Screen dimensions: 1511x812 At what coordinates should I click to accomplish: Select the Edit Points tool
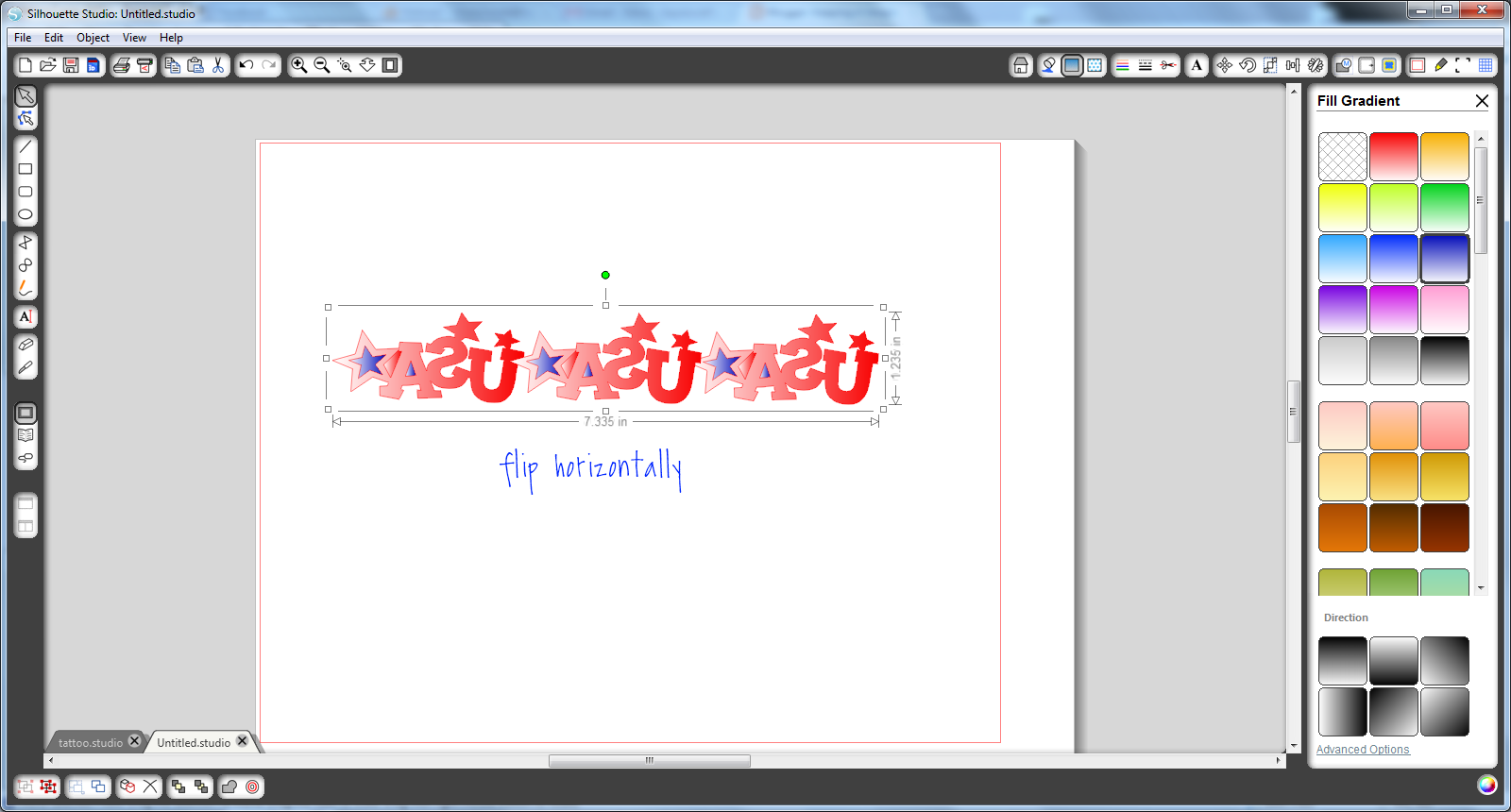coord(25,119)
